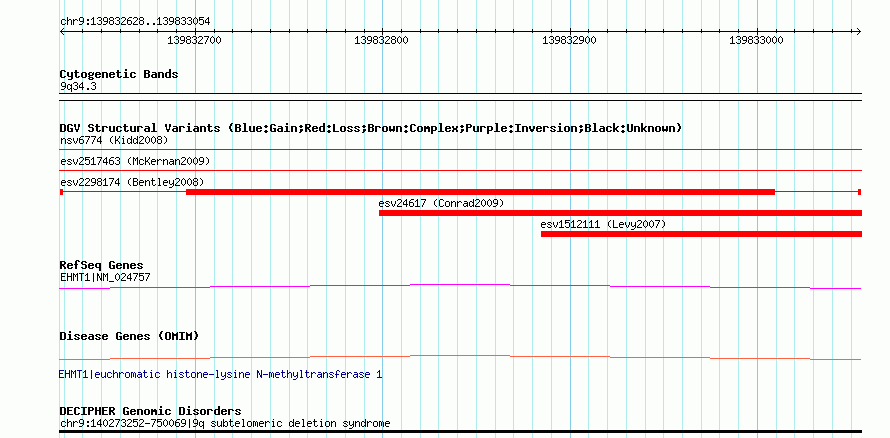Click the esv2298174 (Bentley2008) variant label
Screen dimensions: 890x438
132,182
